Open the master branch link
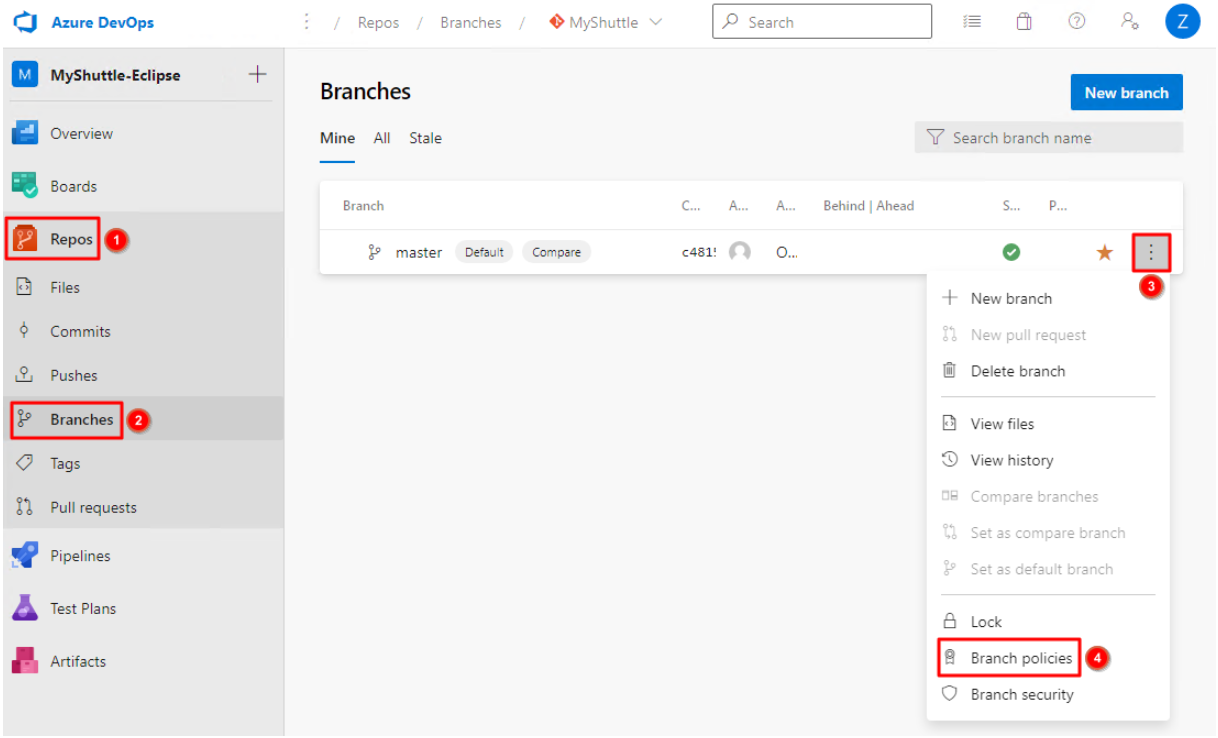Screen dimensions: 1218x738 tap(418, 252)
